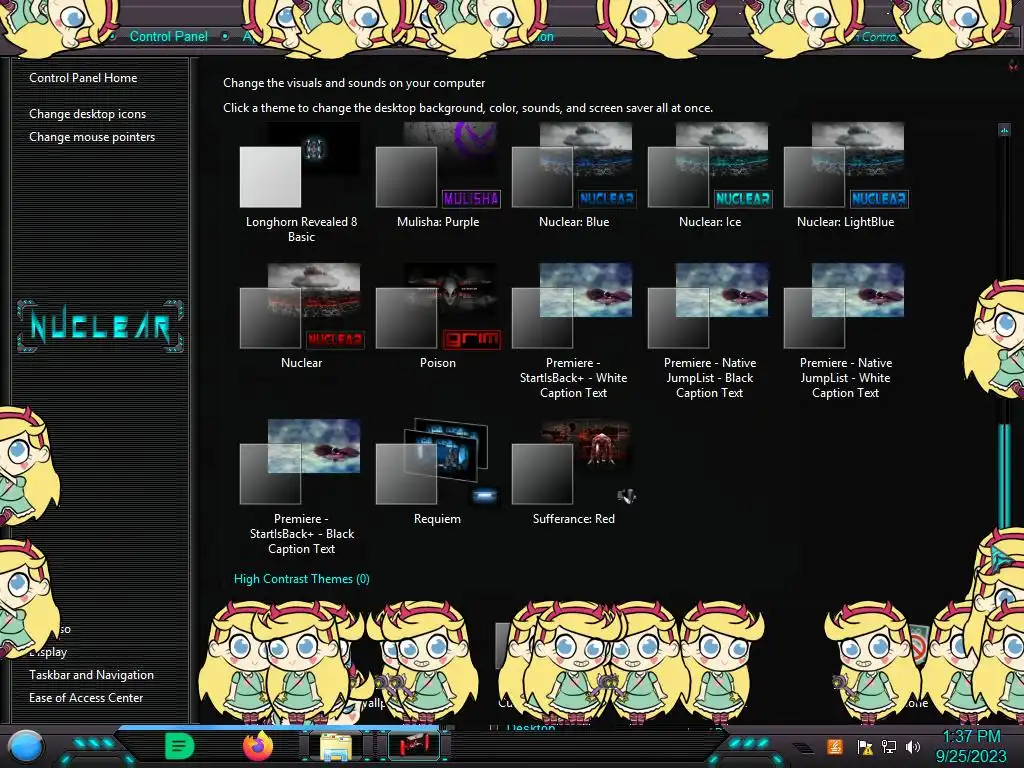Open the Java update tray icon

coord(835,746)
